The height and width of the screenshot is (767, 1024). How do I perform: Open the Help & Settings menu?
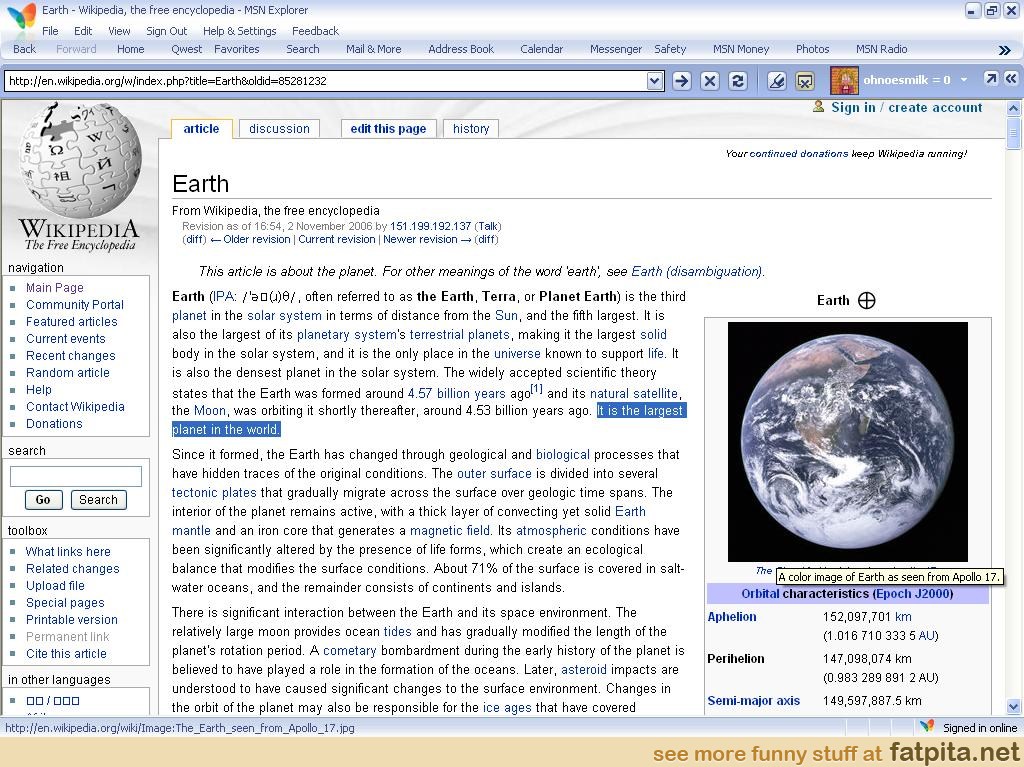point(239,31)
